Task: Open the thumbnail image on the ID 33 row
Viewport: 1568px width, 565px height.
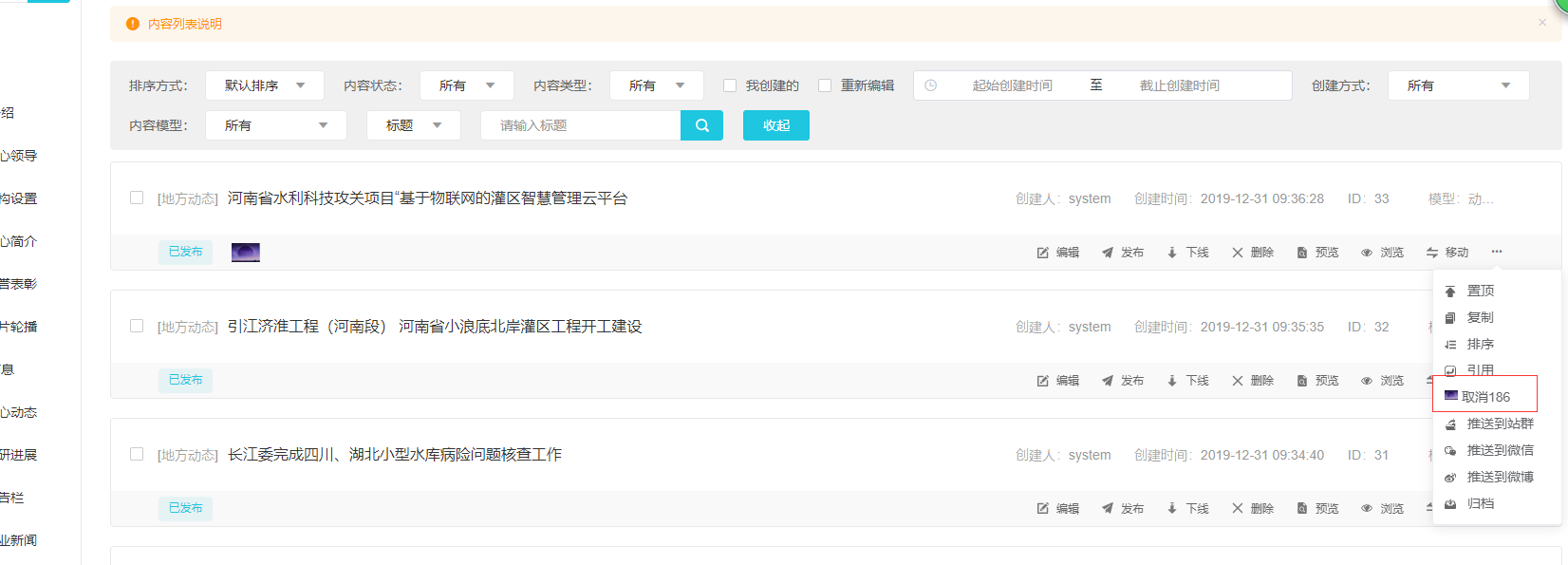Action: click(246, 252)
